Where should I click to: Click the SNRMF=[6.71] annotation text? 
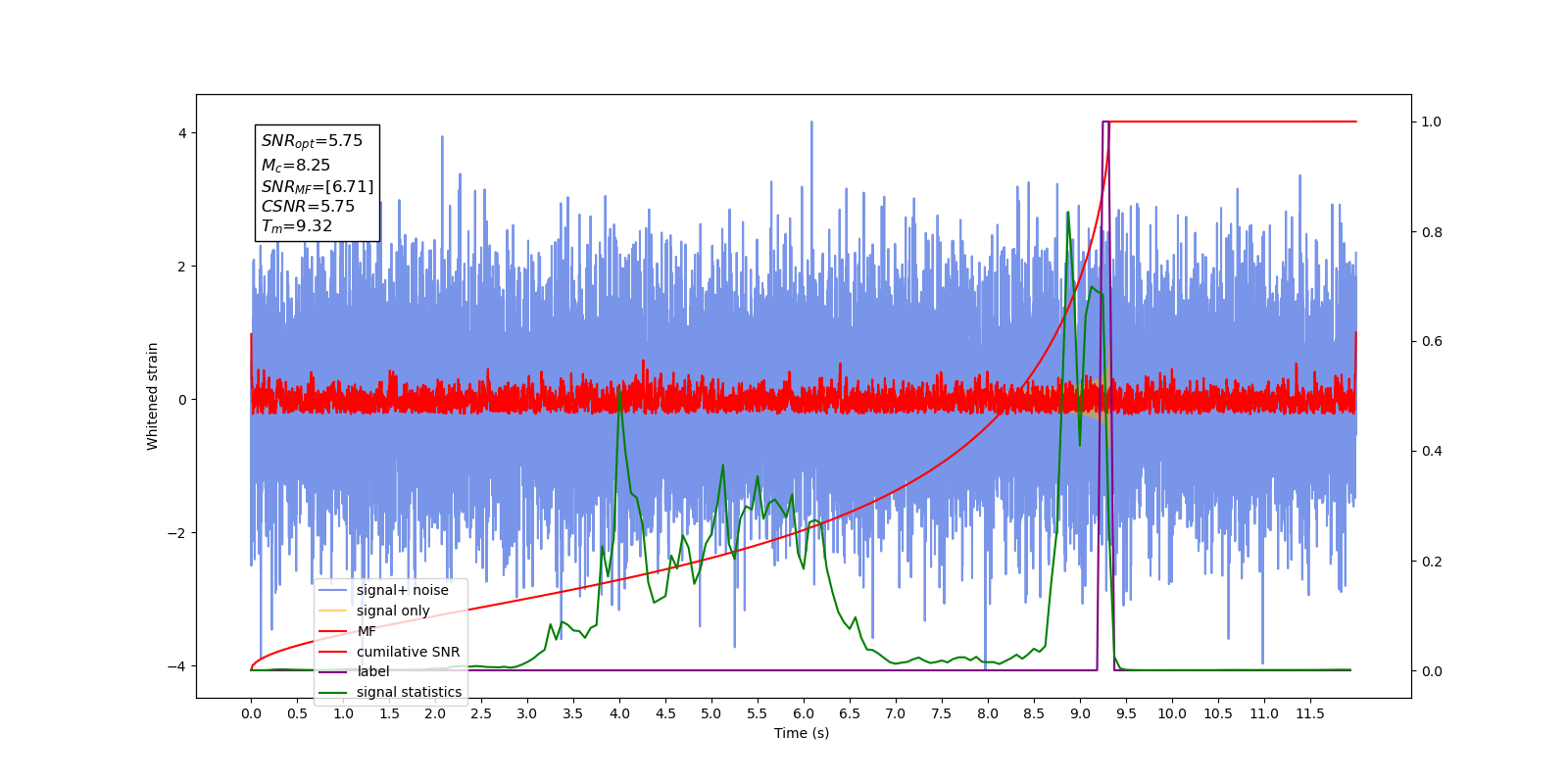[318, 187]
